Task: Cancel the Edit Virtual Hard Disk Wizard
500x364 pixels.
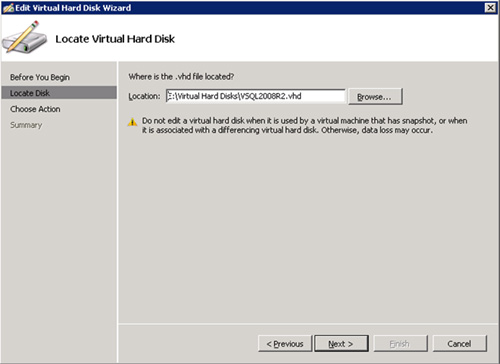Action: [x=460, y=344]
